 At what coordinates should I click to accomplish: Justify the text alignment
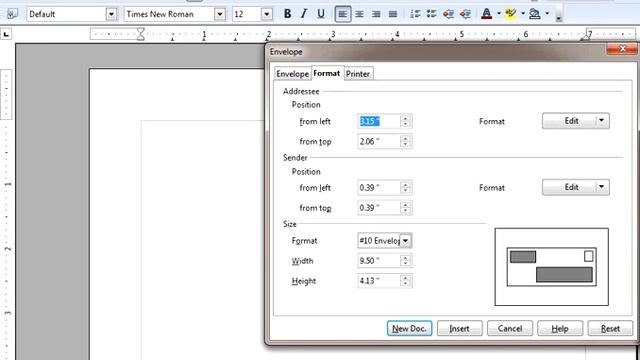393,14
